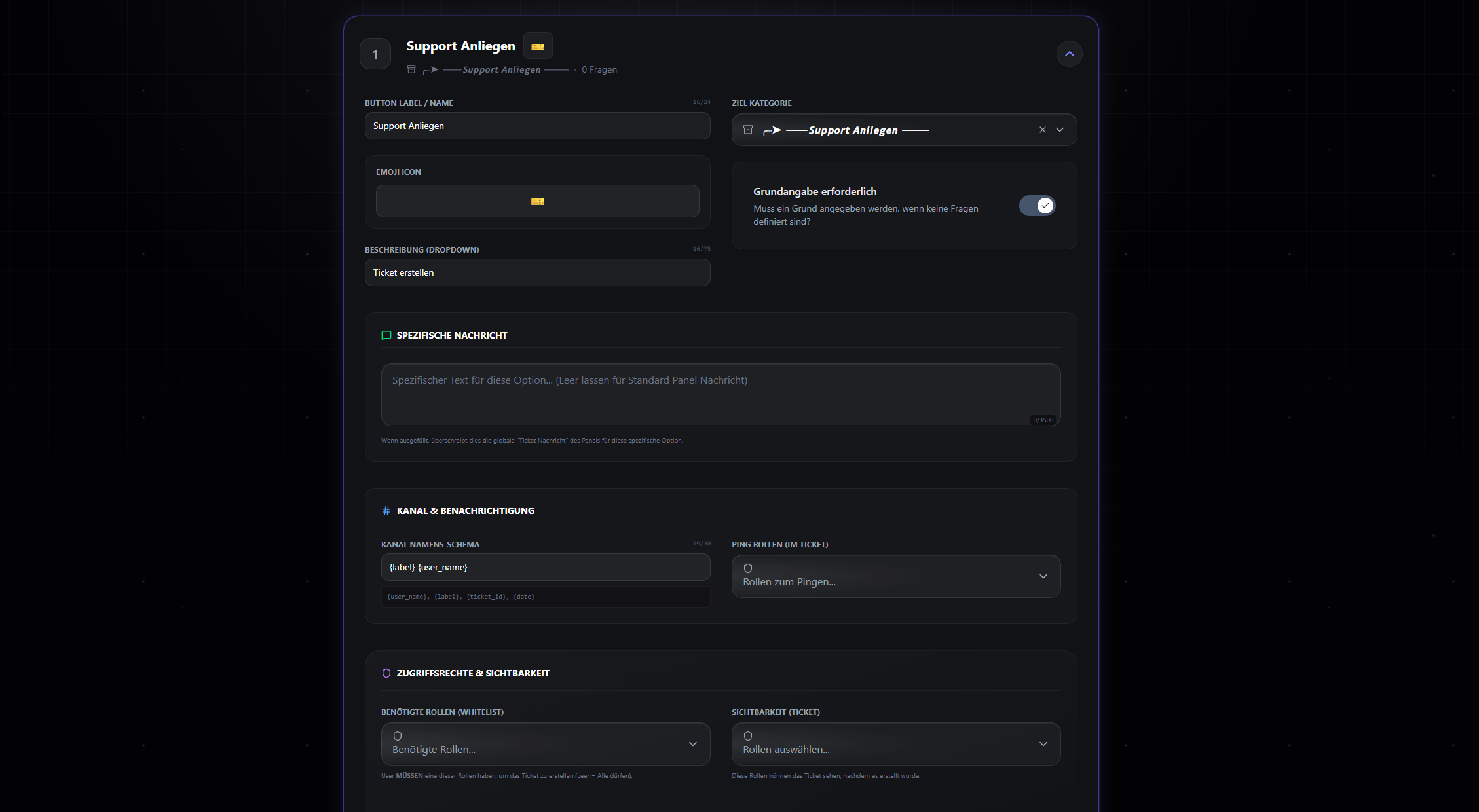Viewport: 1479px width, 812px height.
Task: Click the ticket emoji inside the EMOJI ICON field
Action: 537,201
